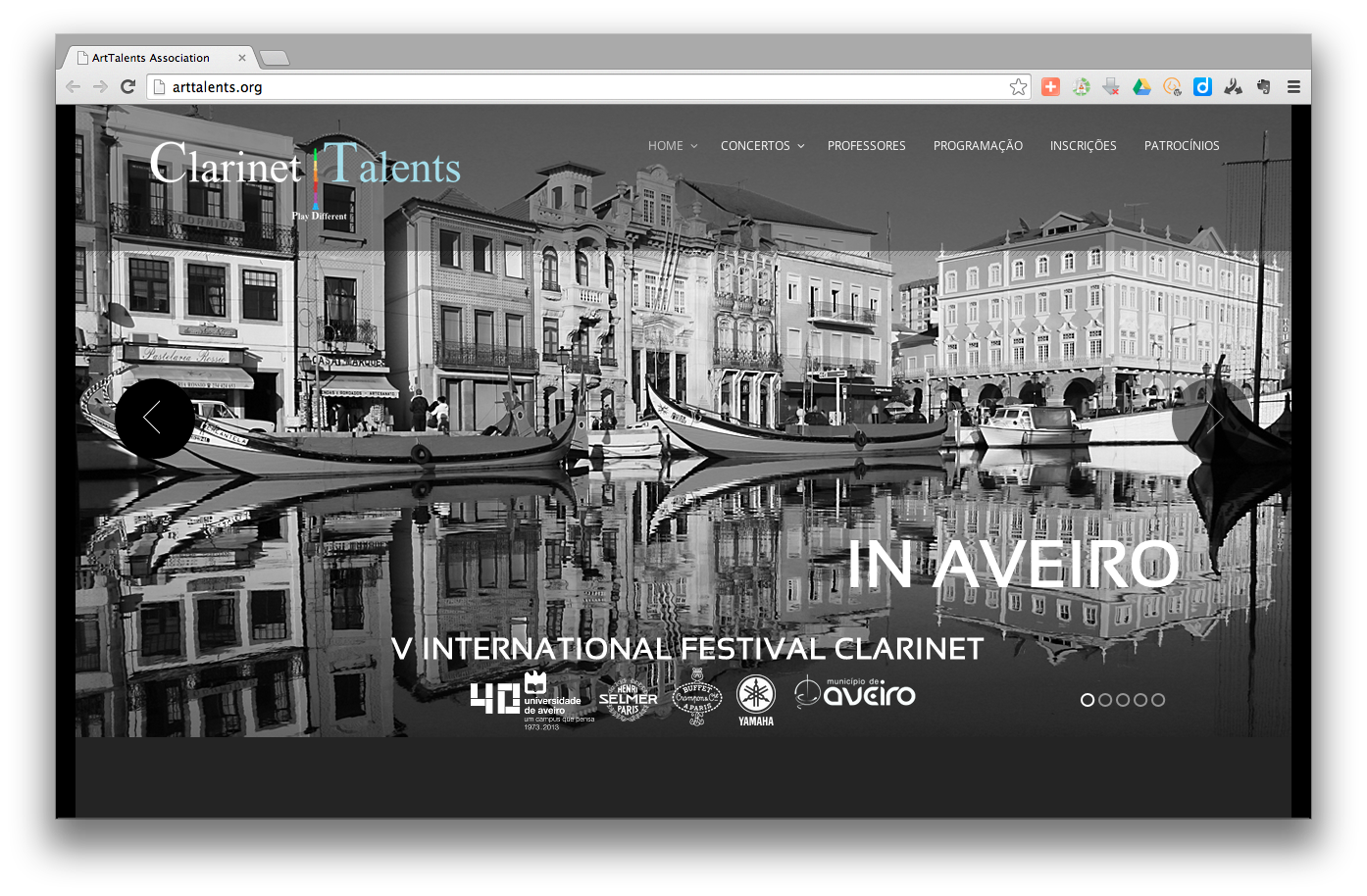Open the blue 'd' extension icon
1367x896 pixels.
coord(1202,87)
